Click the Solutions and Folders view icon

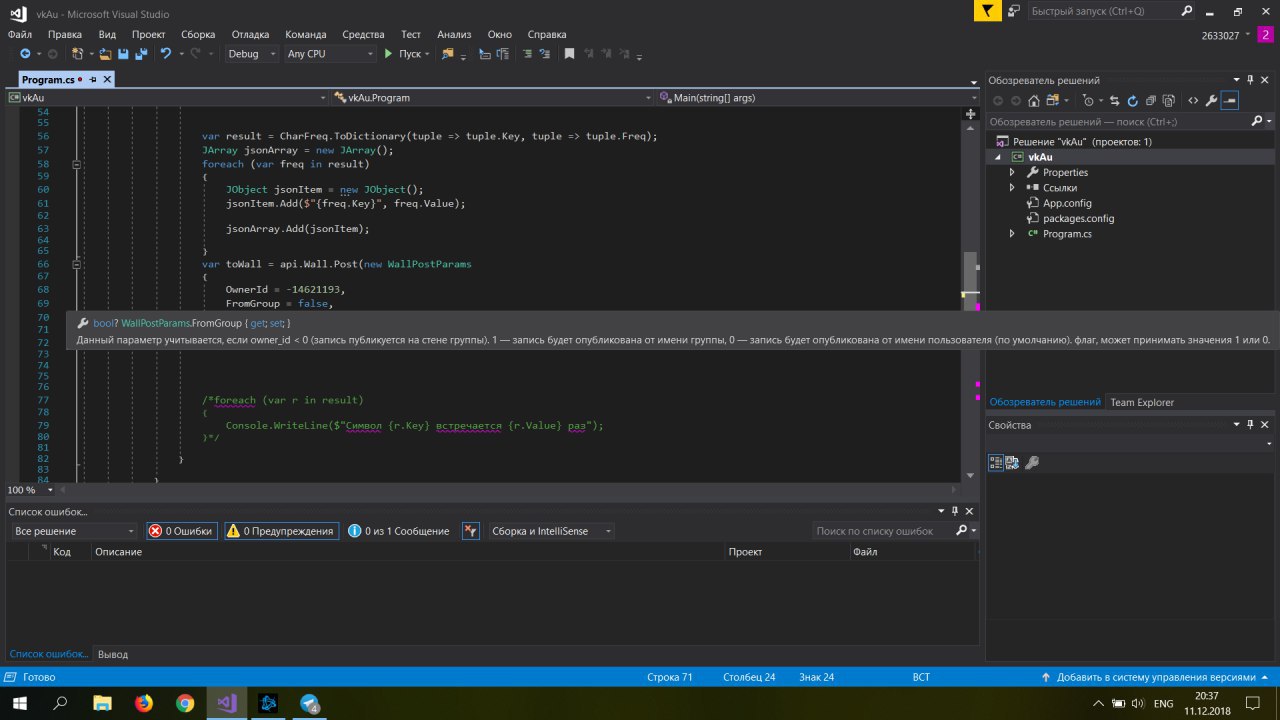[1054, 100]
